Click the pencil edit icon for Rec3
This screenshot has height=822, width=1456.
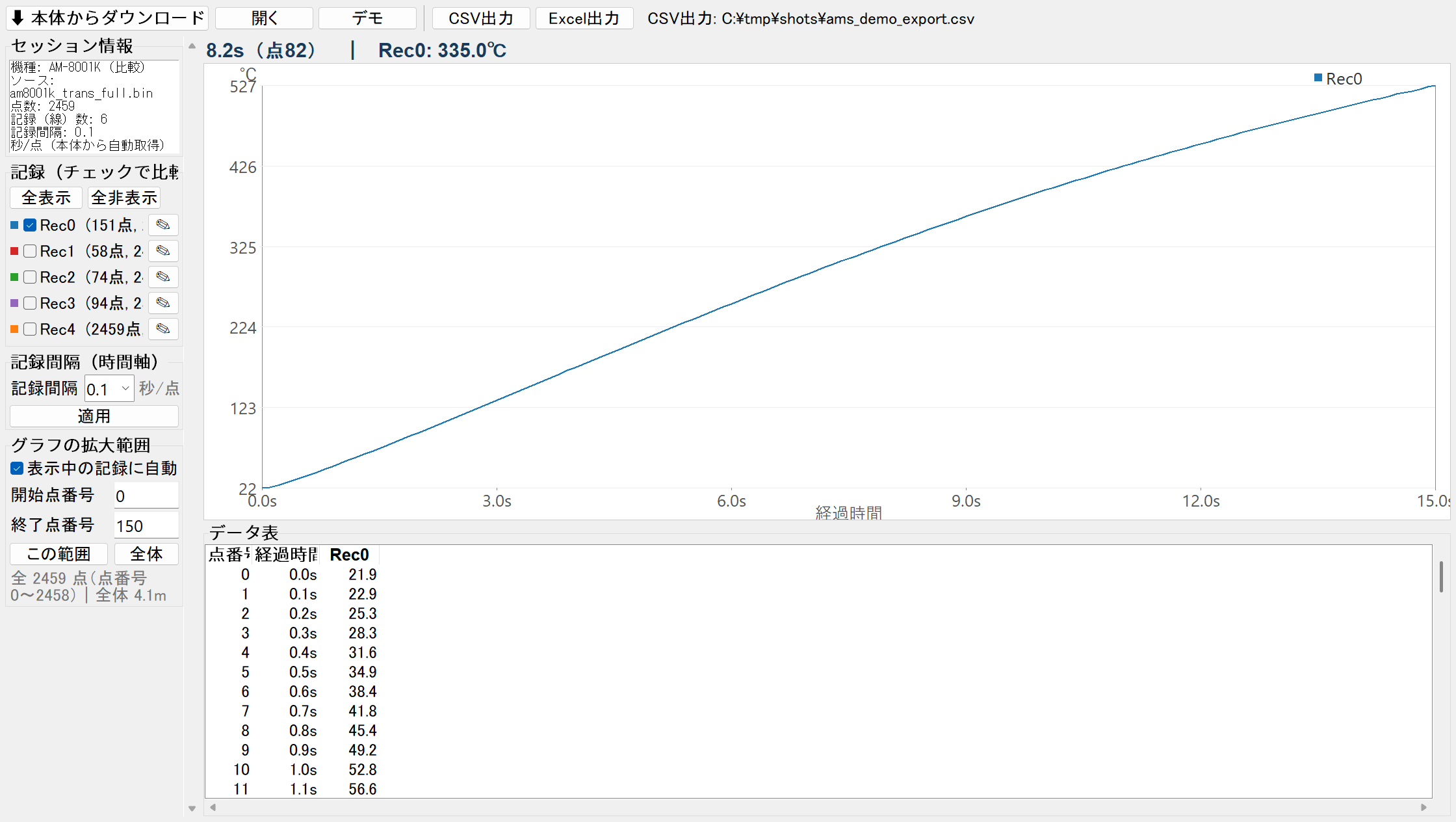click(163, 303)
